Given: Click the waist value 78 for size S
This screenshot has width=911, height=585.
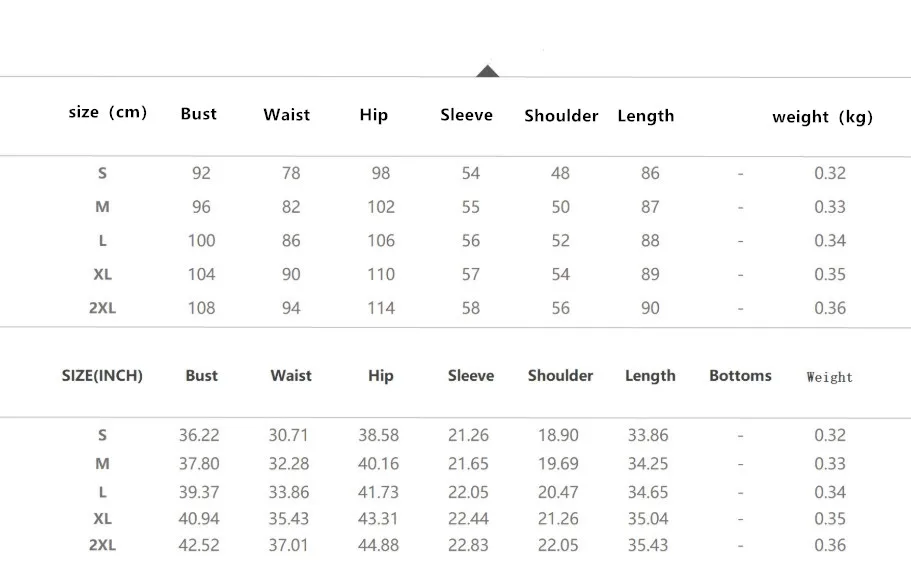Looking at the screenshot, I should pos(291,173).
